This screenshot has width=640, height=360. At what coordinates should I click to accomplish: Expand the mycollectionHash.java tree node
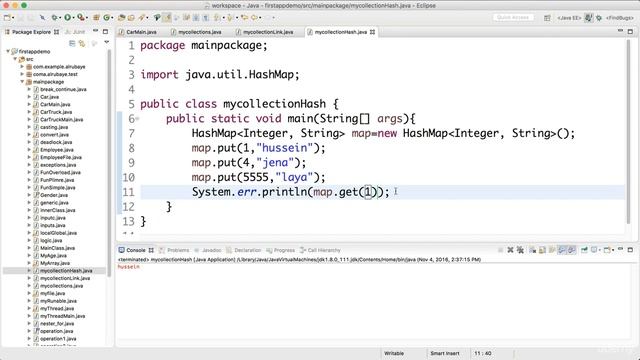click(x=29, y=271)
